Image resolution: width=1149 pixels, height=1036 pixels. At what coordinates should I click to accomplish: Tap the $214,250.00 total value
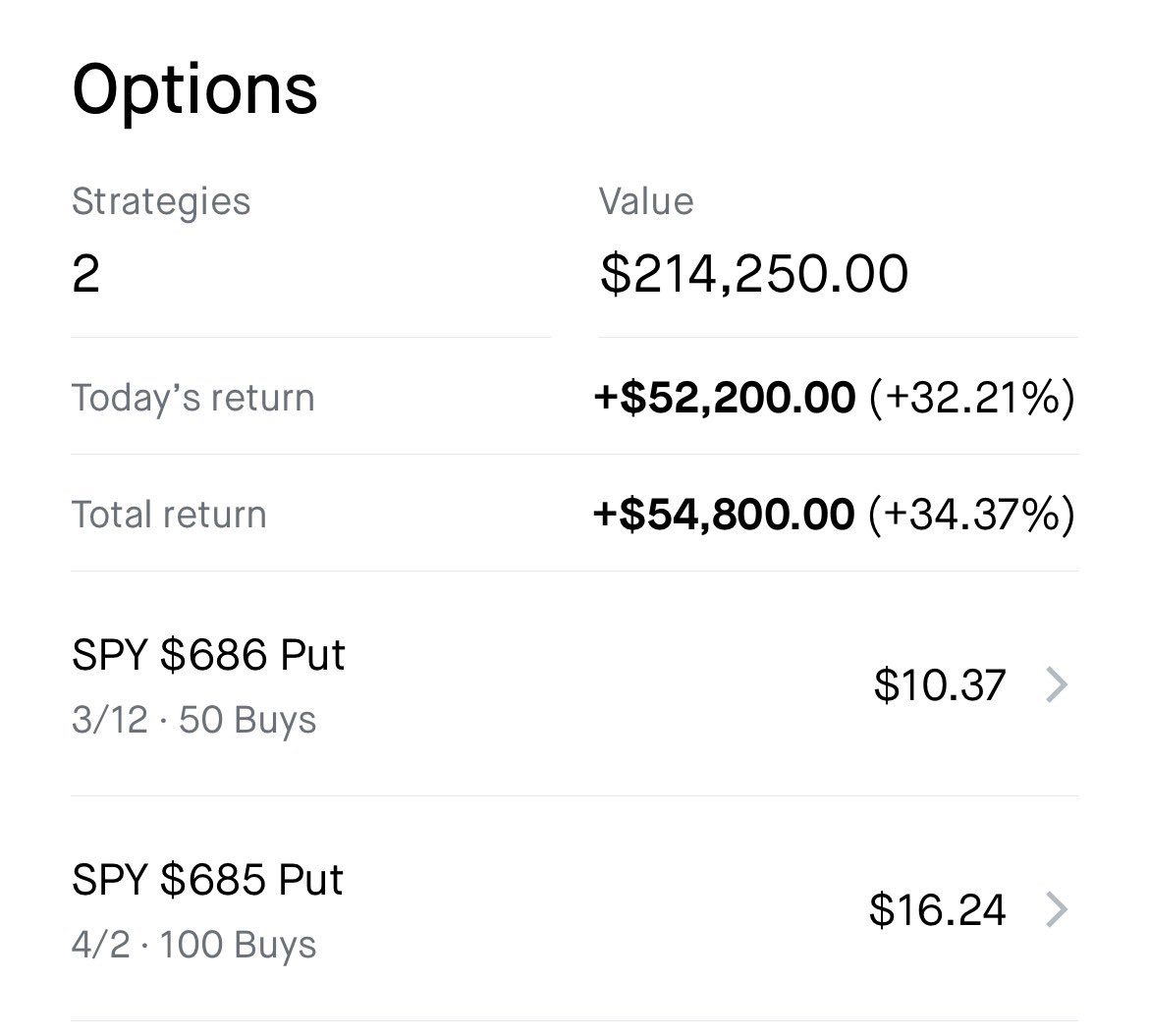[753, 274]
